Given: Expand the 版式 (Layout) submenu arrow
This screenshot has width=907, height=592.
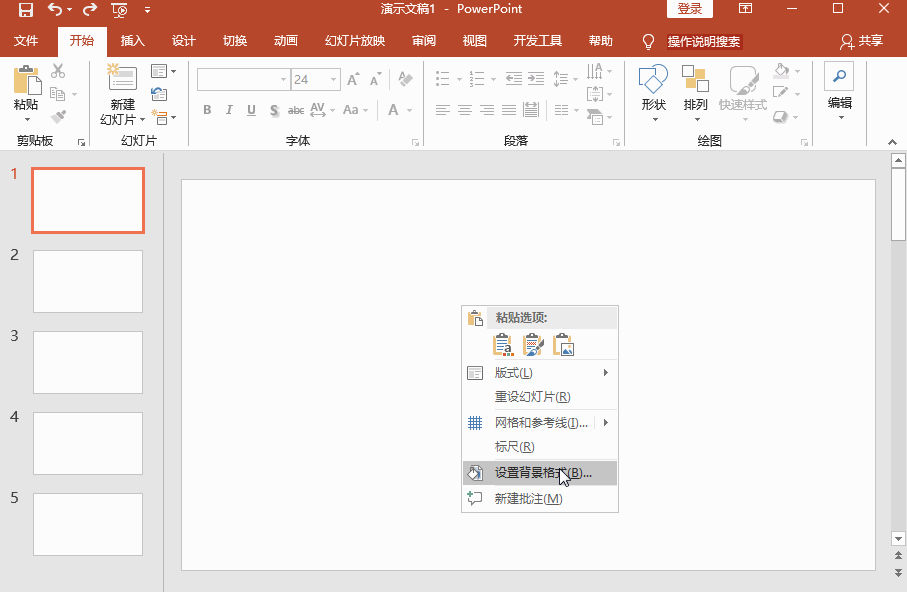Looking at the screenshot, I should (x=606, y=373).
